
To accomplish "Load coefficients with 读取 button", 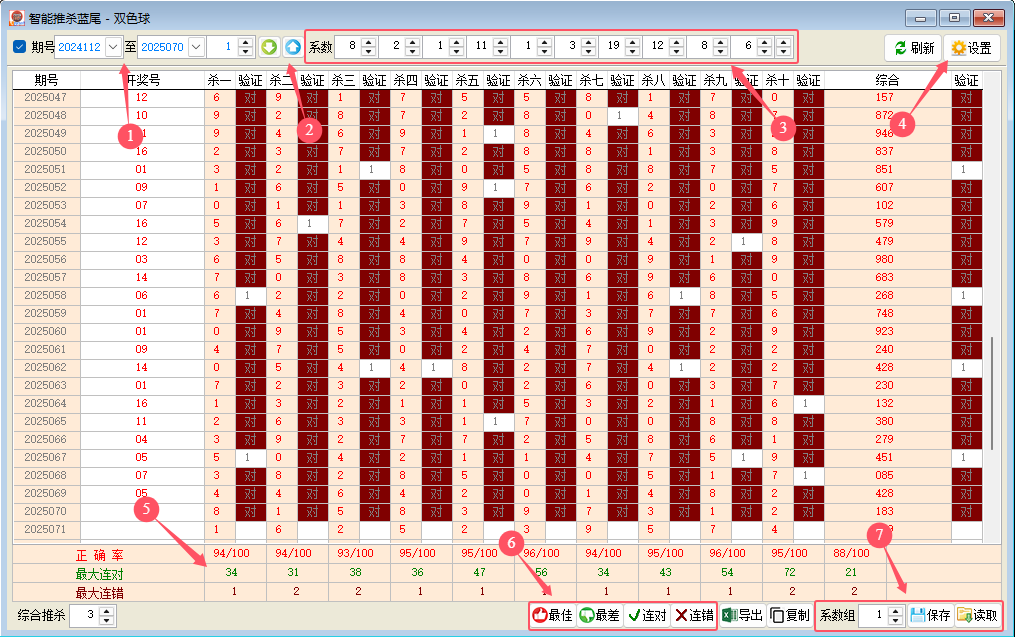I will [x=977, y=616].
